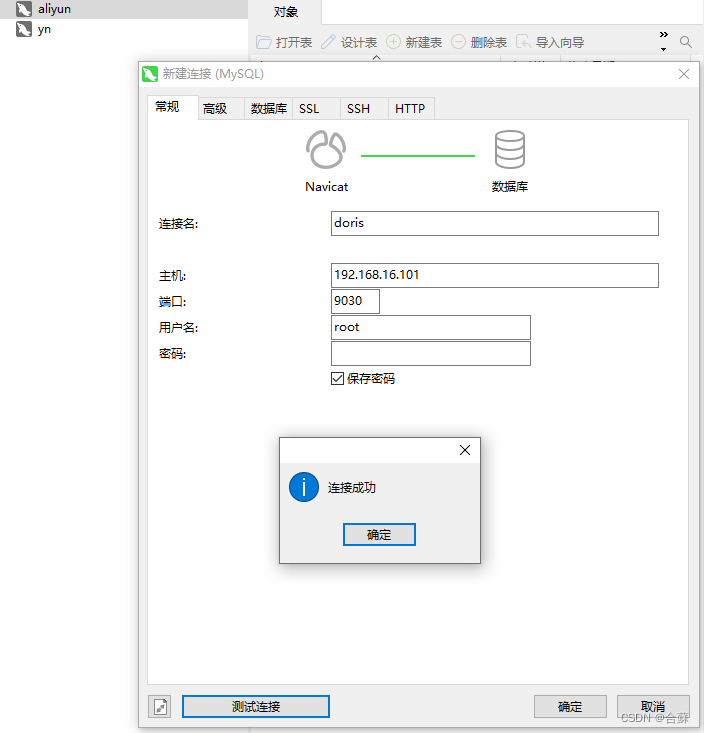The image size is (704, 733).
Task: Click 新建表 toolbar button
Action: pos(414,43)
